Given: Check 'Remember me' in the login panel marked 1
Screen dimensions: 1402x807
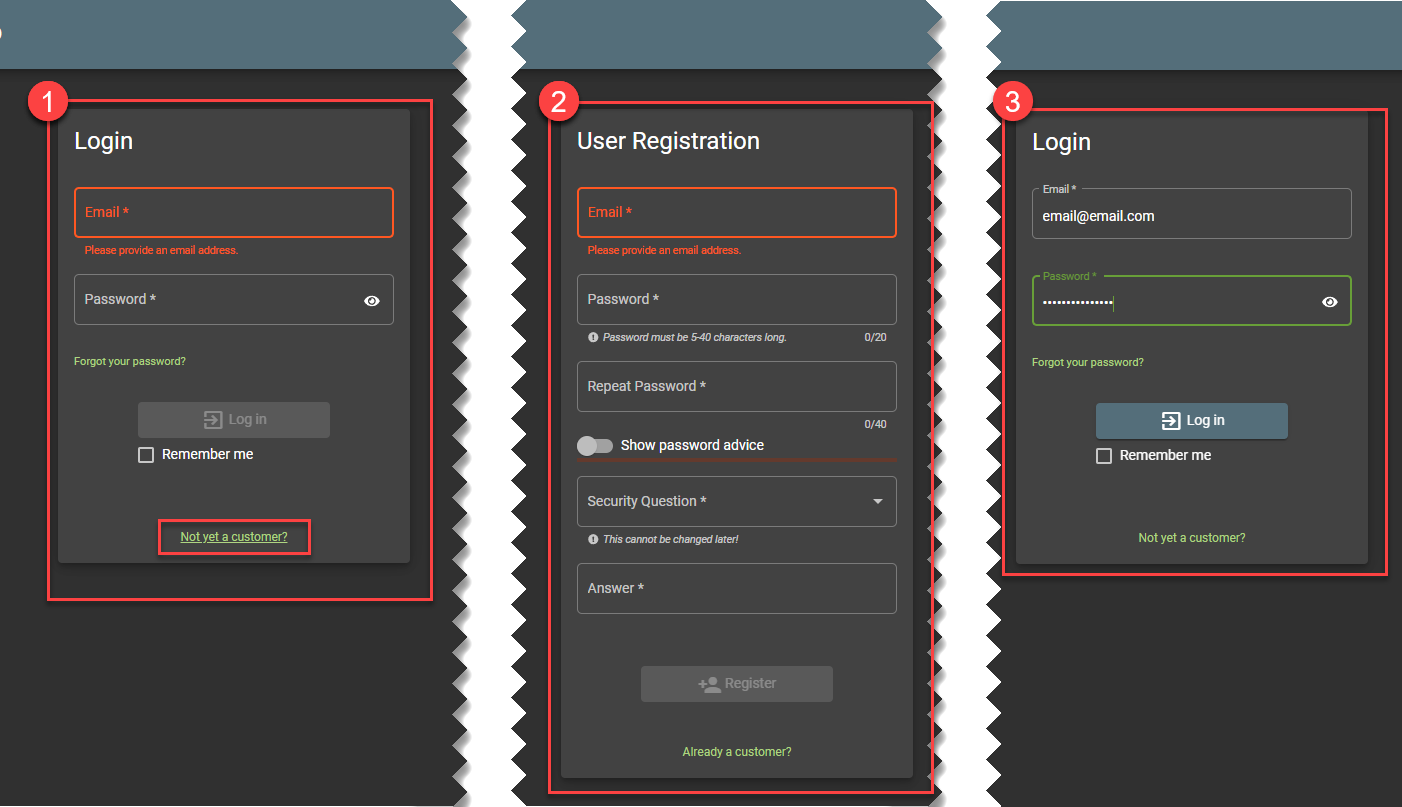Looking at the screenshot, I should click(x=146, y=455).
